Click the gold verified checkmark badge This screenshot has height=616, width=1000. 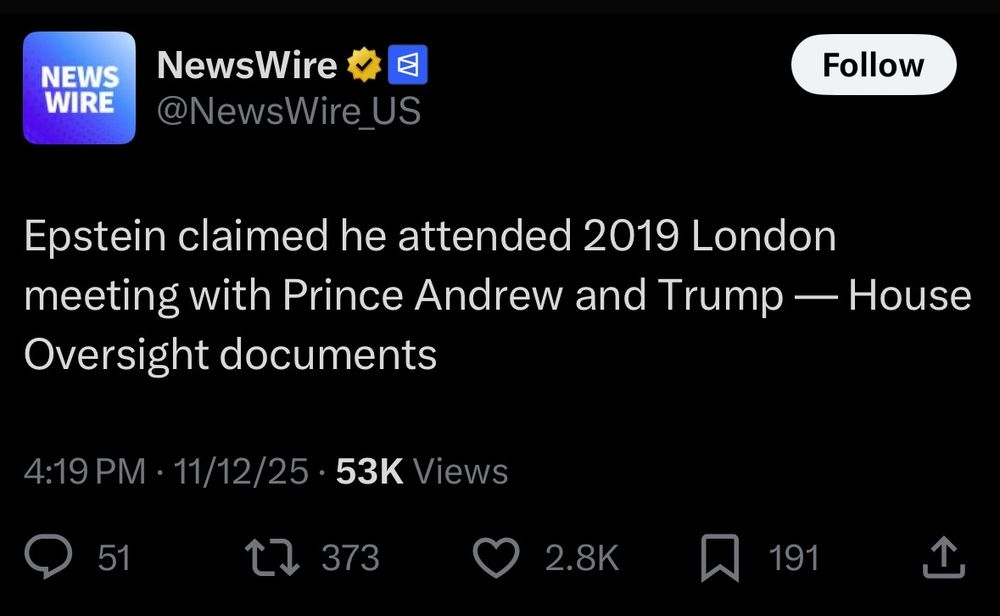pos(363,63)
